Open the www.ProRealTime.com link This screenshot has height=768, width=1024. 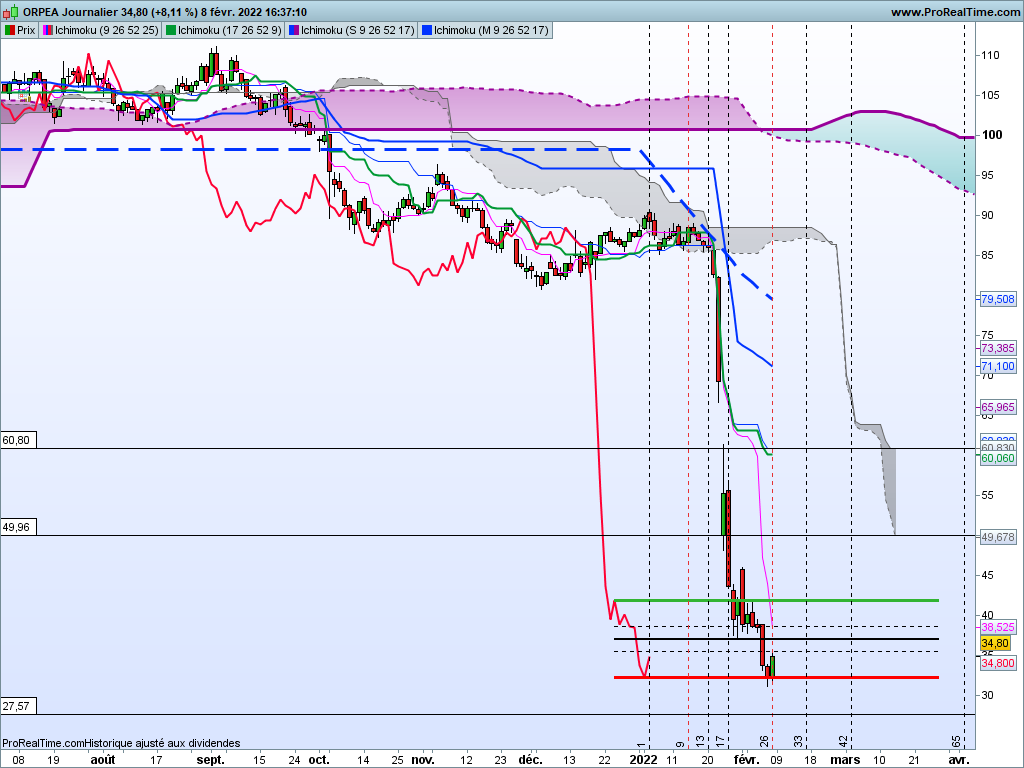click(x=955, y=12)
